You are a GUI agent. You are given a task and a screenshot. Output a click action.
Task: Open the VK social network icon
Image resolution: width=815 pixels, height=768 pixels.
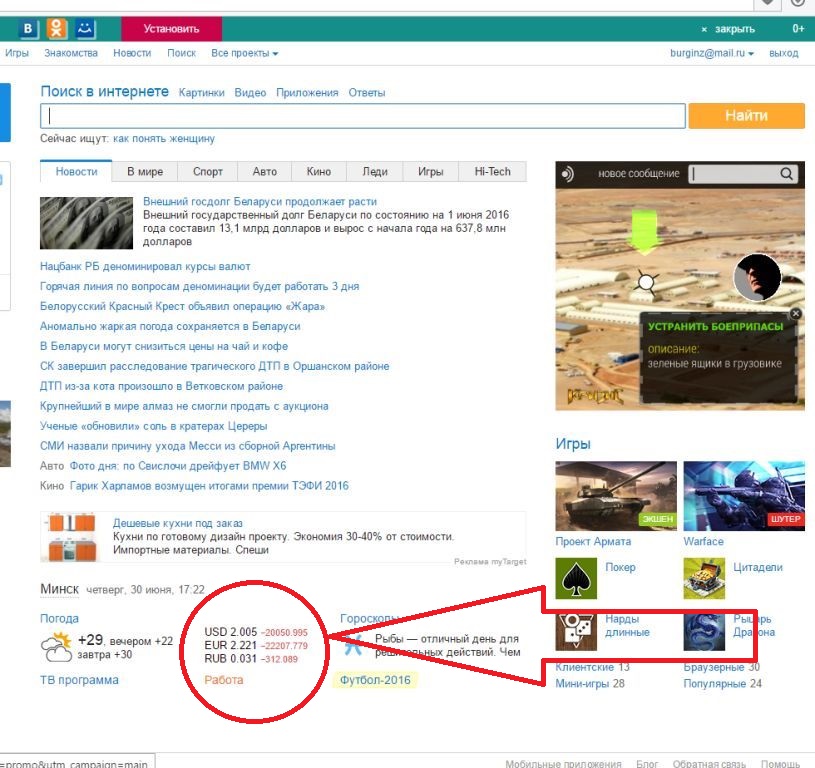click(x=28, y=29)
